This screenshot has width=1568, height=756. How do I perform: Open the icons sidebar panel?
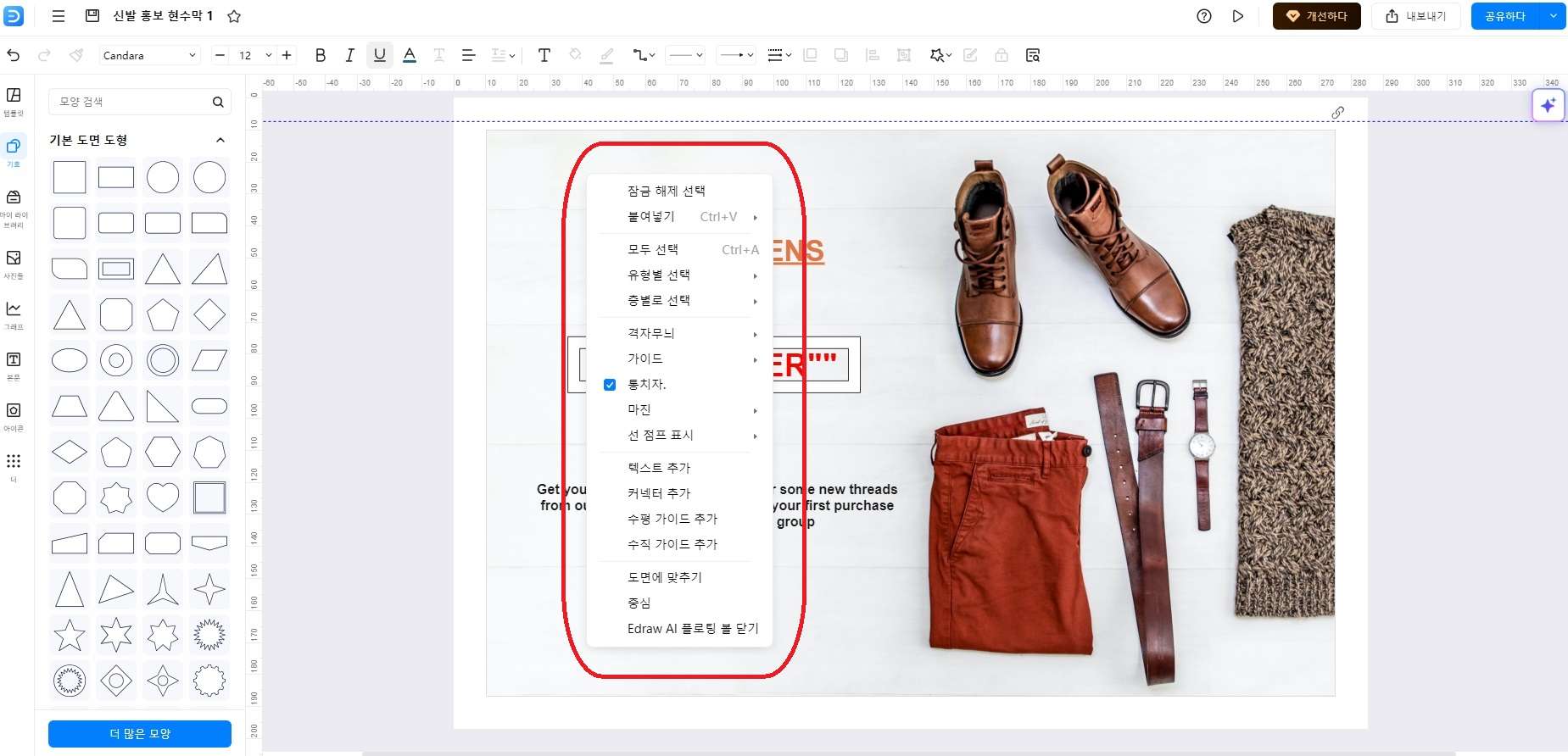tap(14, 416)
